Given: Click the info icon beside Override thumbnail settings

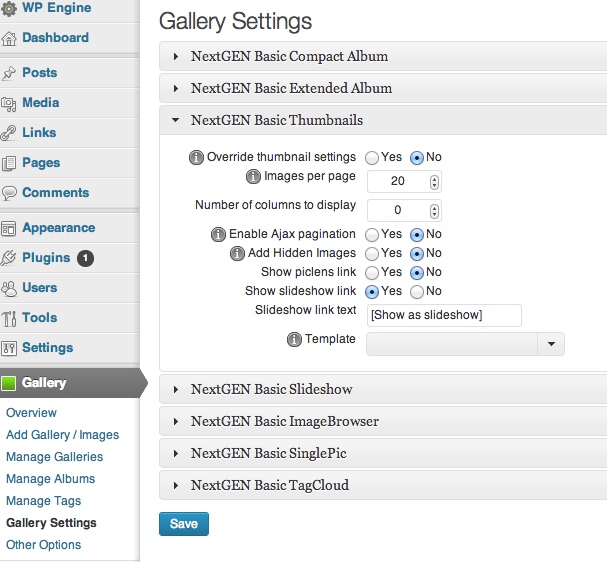Looking at the screenshot, I should (x=196, y=158).
